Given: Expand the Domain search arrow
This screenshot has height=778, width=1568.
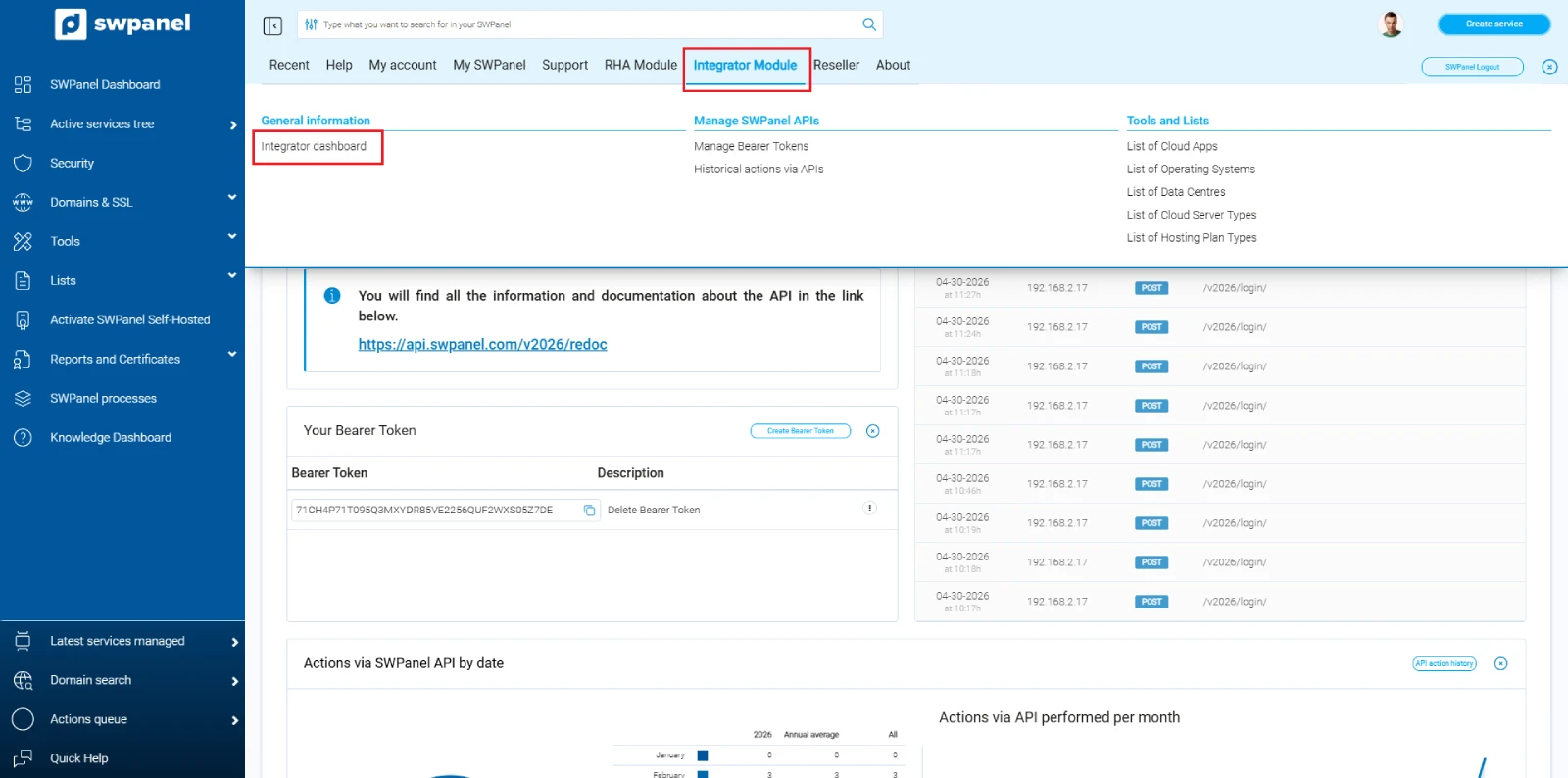Looking at the screenshot, I should click(x=234, y=681).
